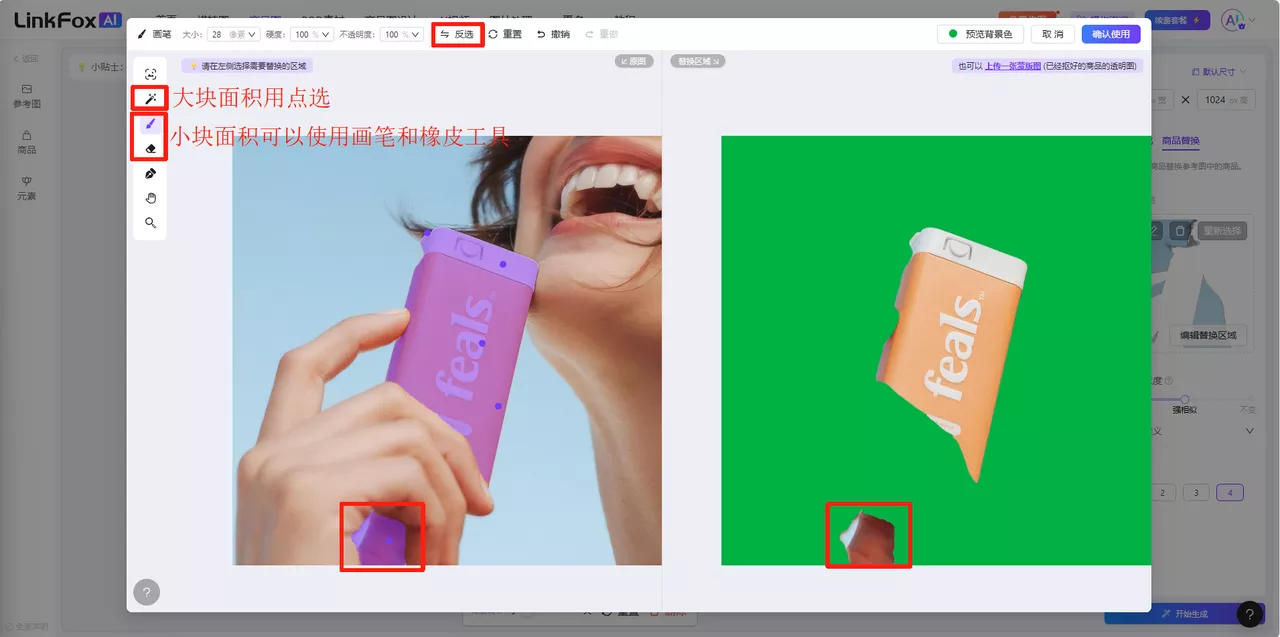Switch to the 商品替换 tab

[x=1180, y=141]
